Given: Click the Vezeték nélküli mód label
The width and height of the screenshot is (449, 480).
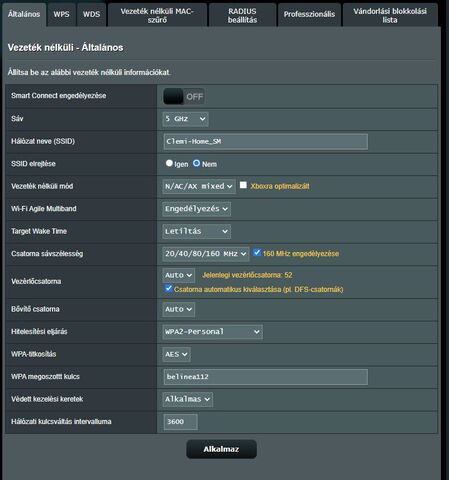Looking at the screenshot, I should pyautogui.click(x=42, y=186).
